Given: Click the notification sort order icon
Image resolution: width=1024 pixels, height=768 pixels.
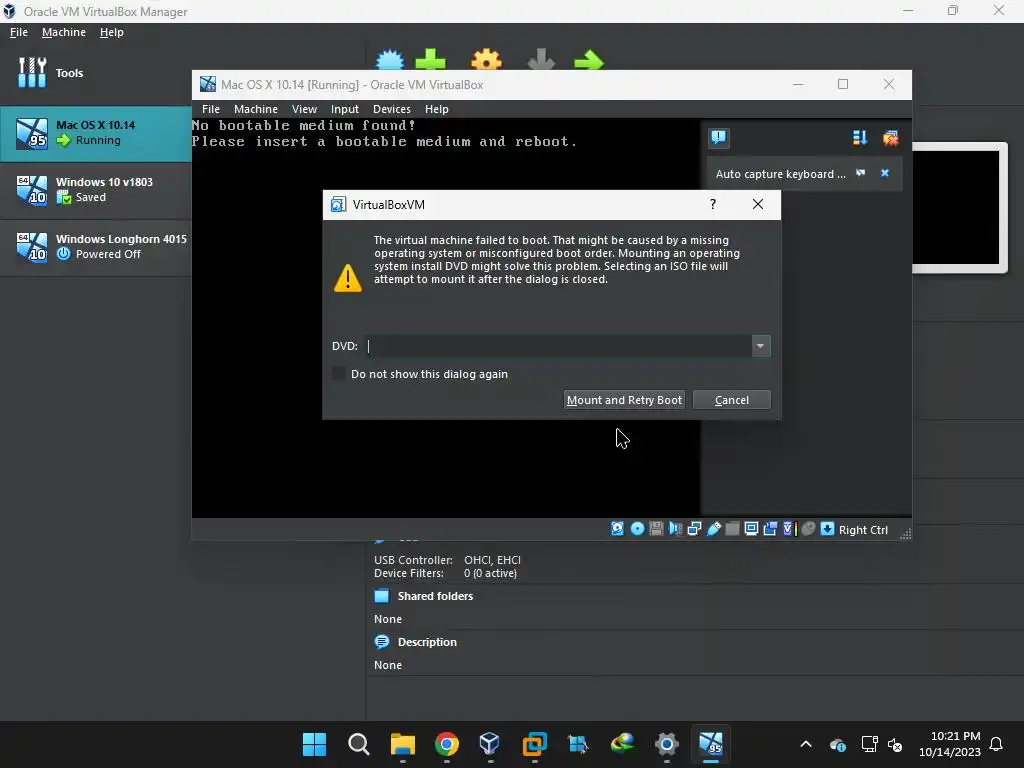Looking at the screenshot, I should point(859,138).
